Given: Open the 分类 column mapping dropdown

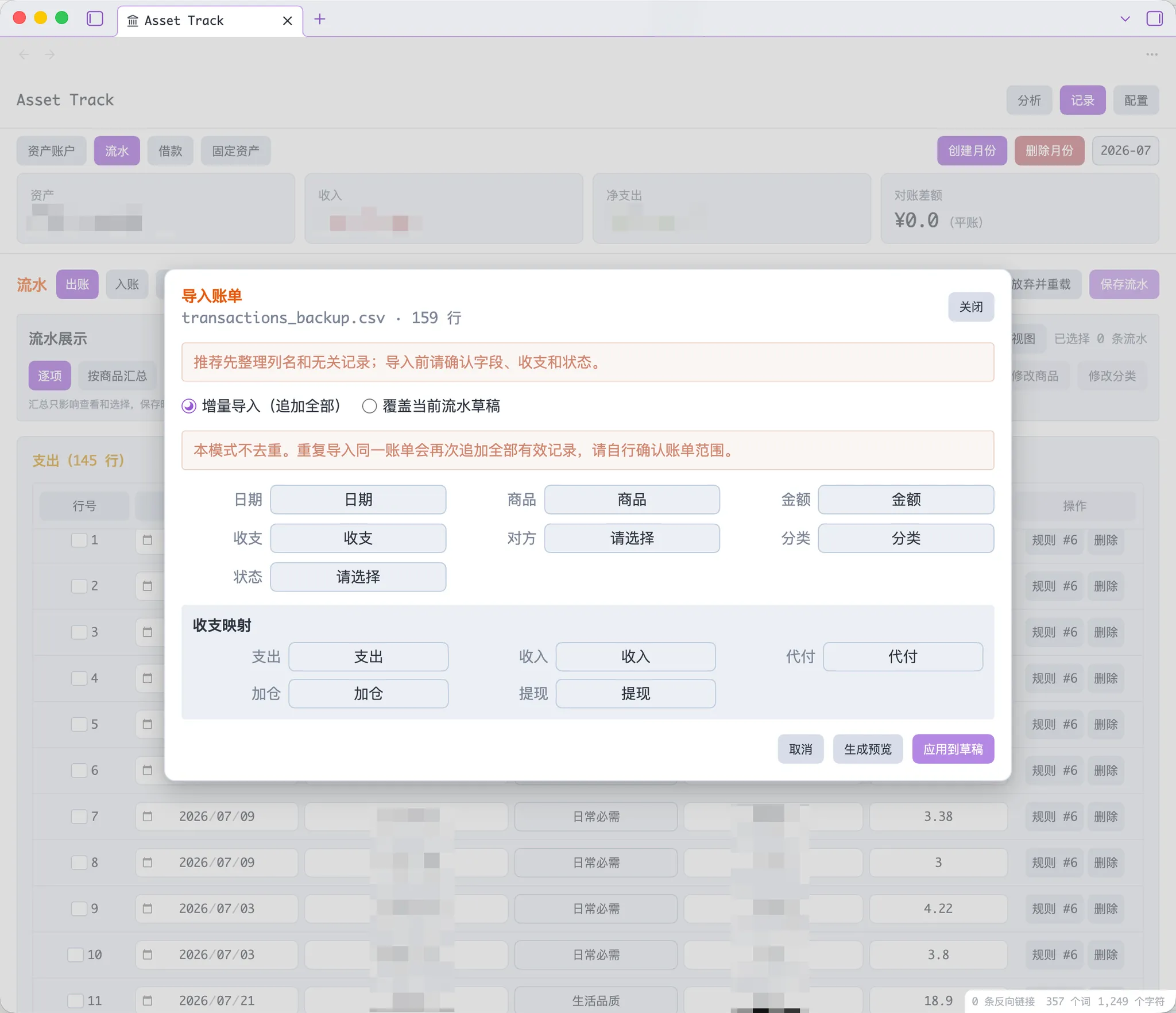Looking at the screenshot, I should (906, 538).
